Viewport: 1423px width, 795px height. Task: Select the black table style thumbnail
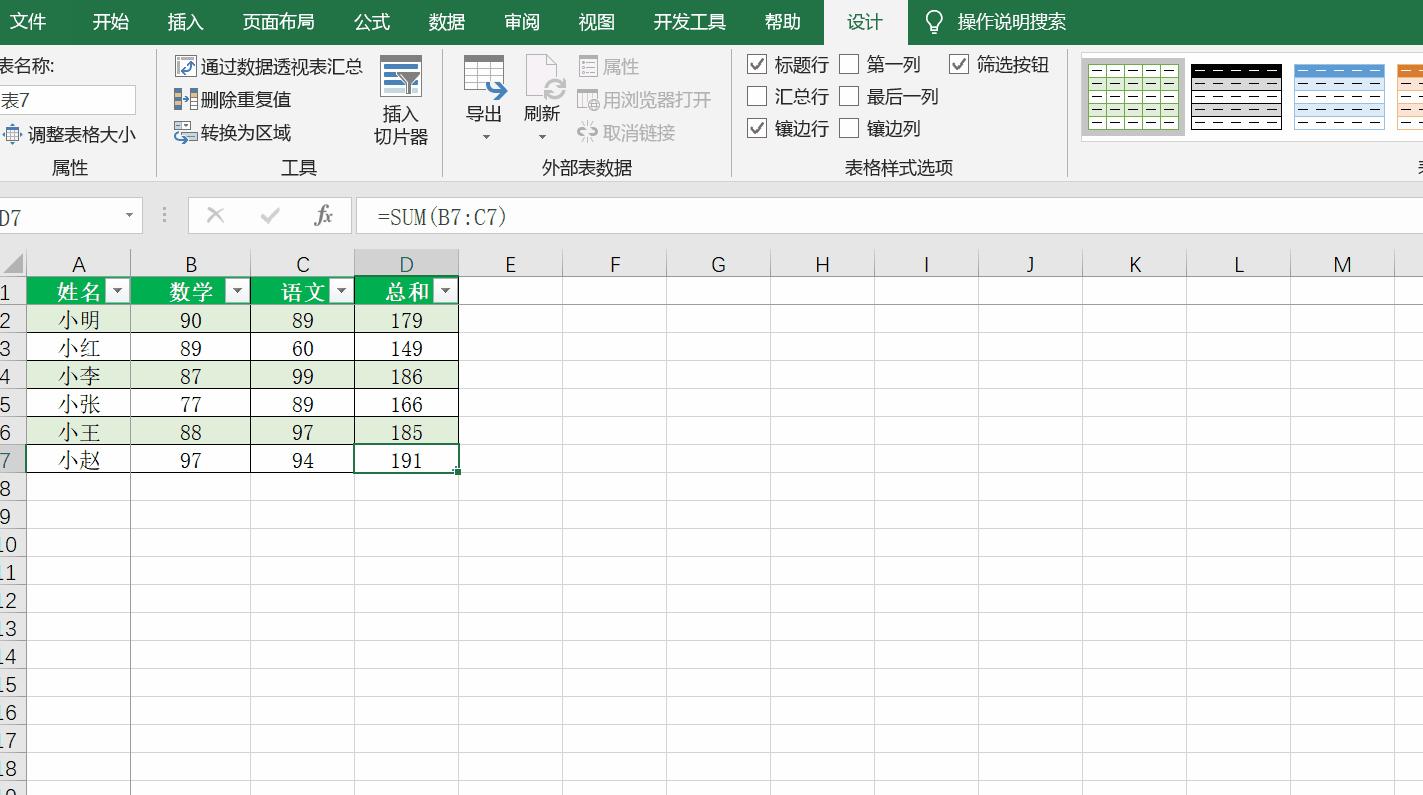coord(1235,96)
